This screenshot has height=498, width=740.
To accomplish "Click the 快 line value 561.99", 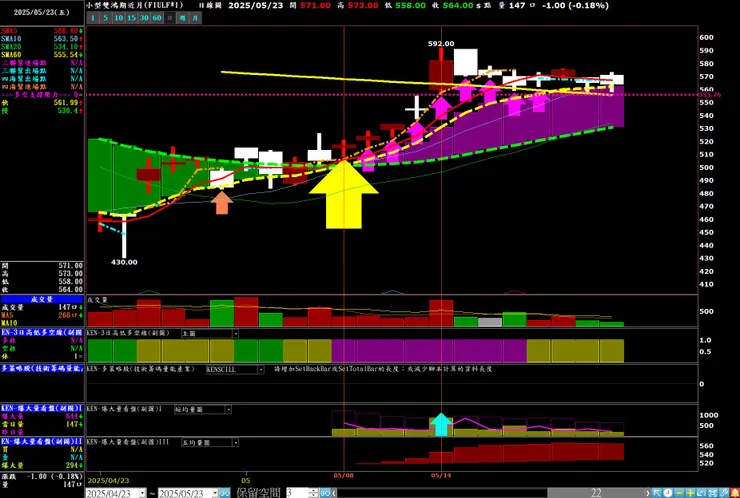I will pos(66,102).
